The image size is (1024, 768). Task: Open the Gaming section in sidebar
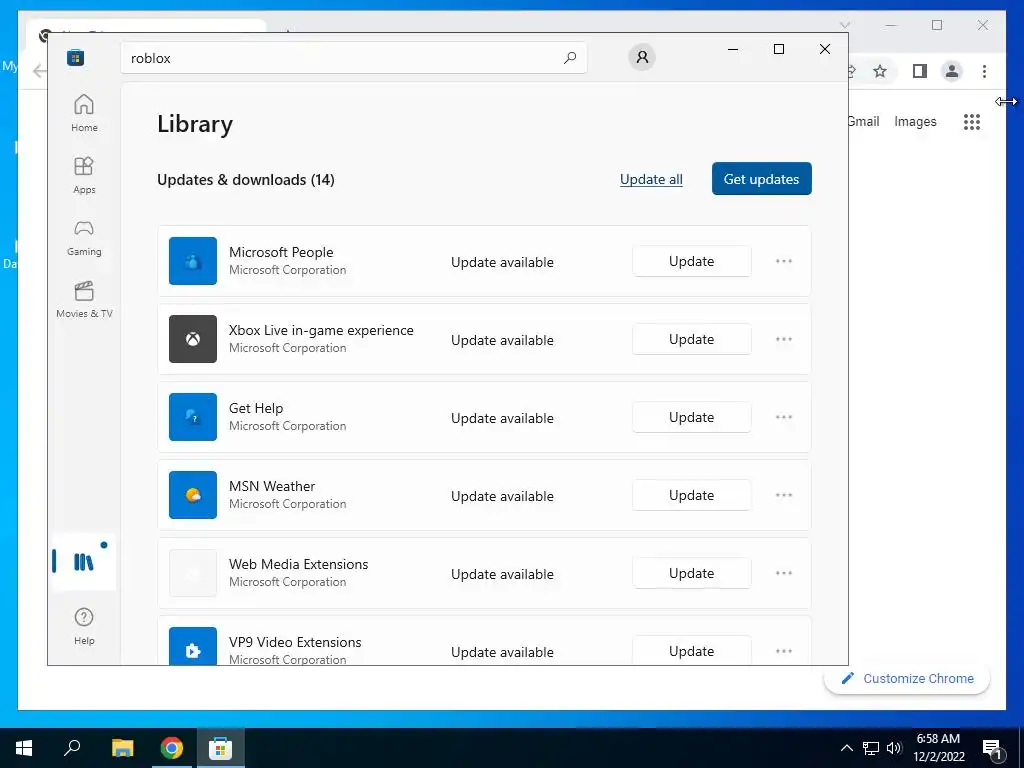[84, 237]
